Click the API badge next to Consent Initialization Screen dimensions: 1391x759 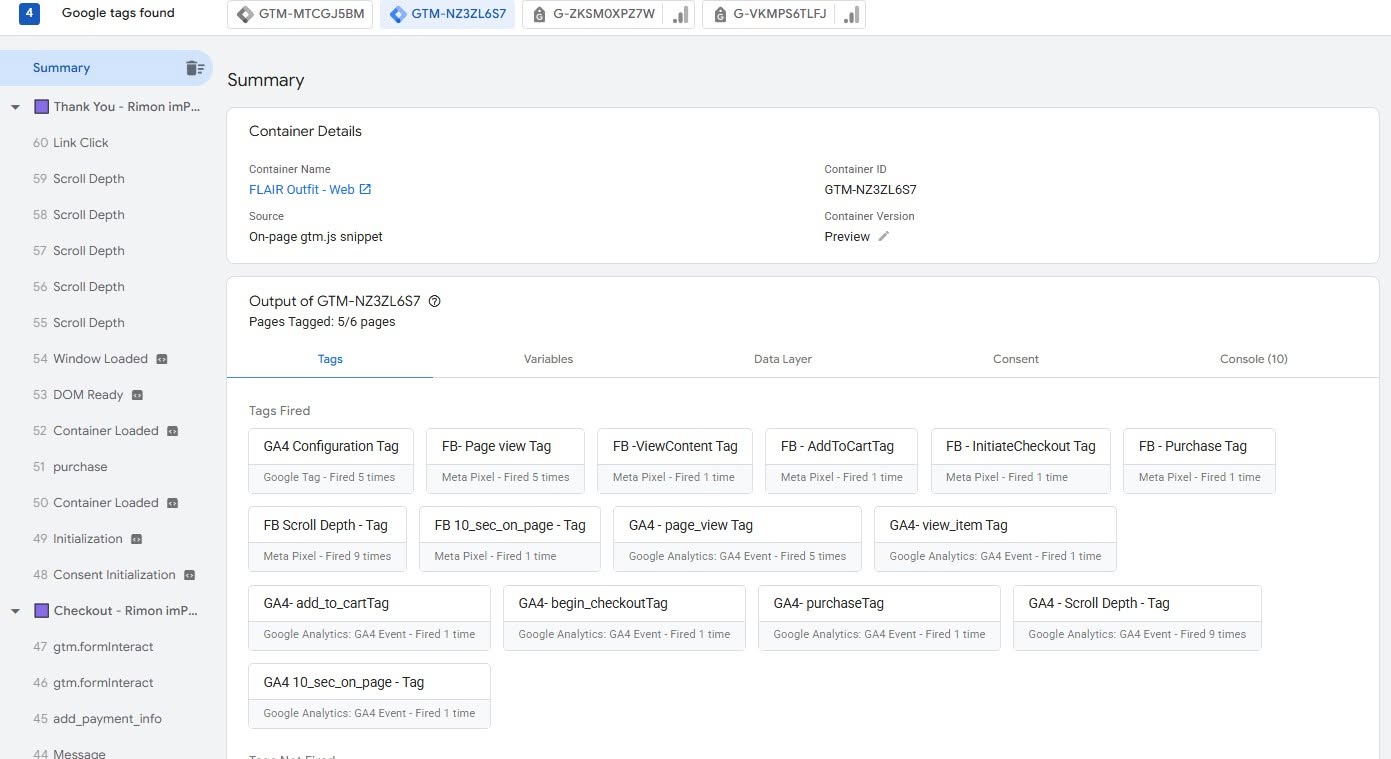(189, 575)
